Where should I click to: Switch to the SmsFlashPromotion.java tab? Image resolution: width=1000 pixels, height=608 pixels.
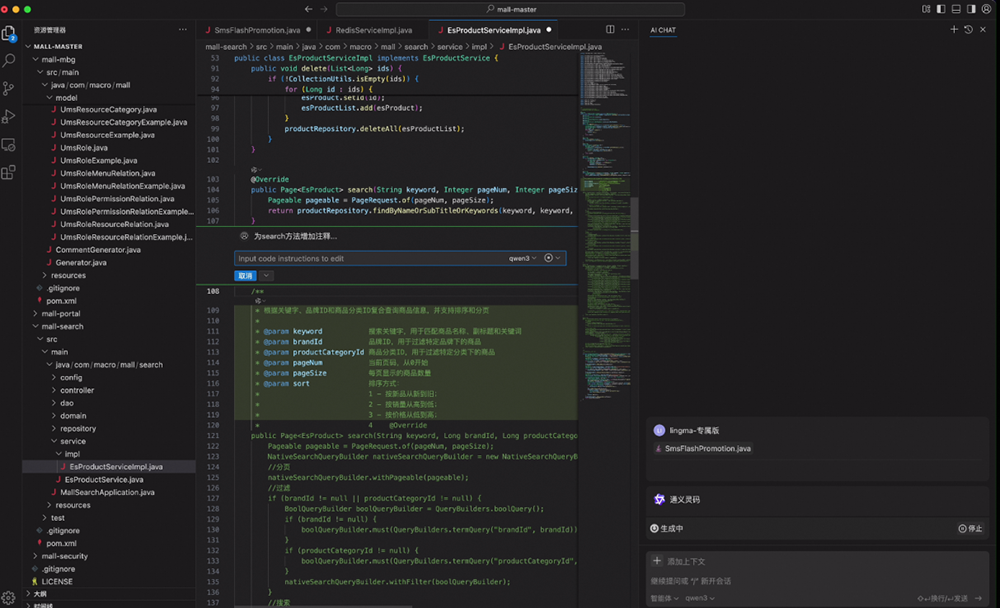click(257, 30)
